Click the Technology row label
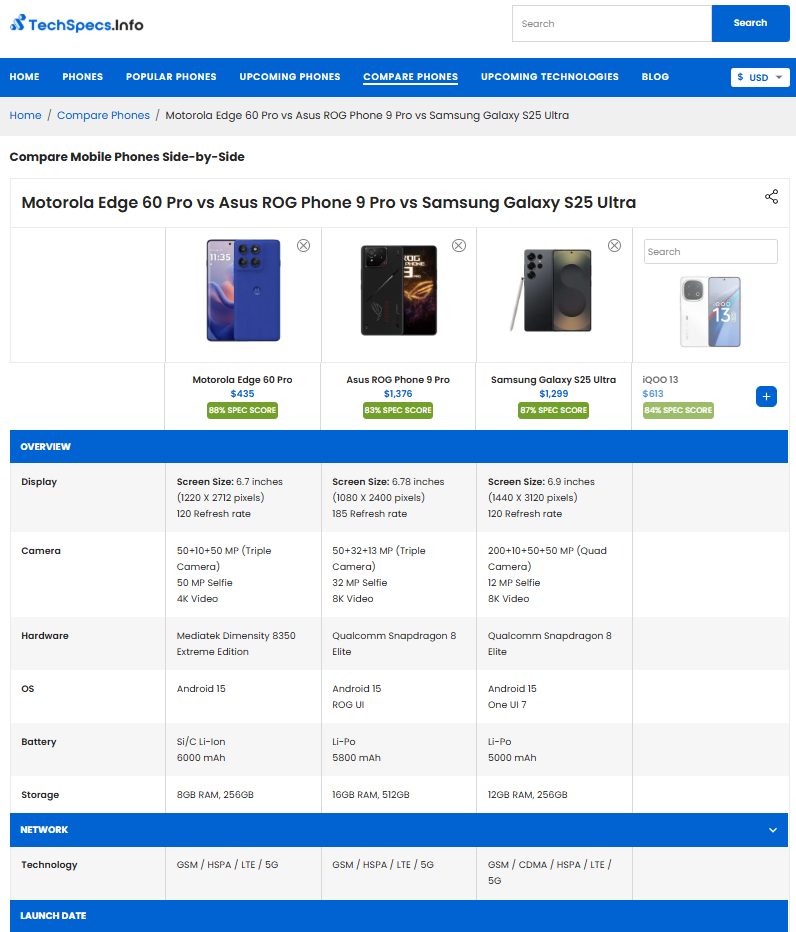Image resolution: width=796 pixels, height=932 pixels. point(49,864)
